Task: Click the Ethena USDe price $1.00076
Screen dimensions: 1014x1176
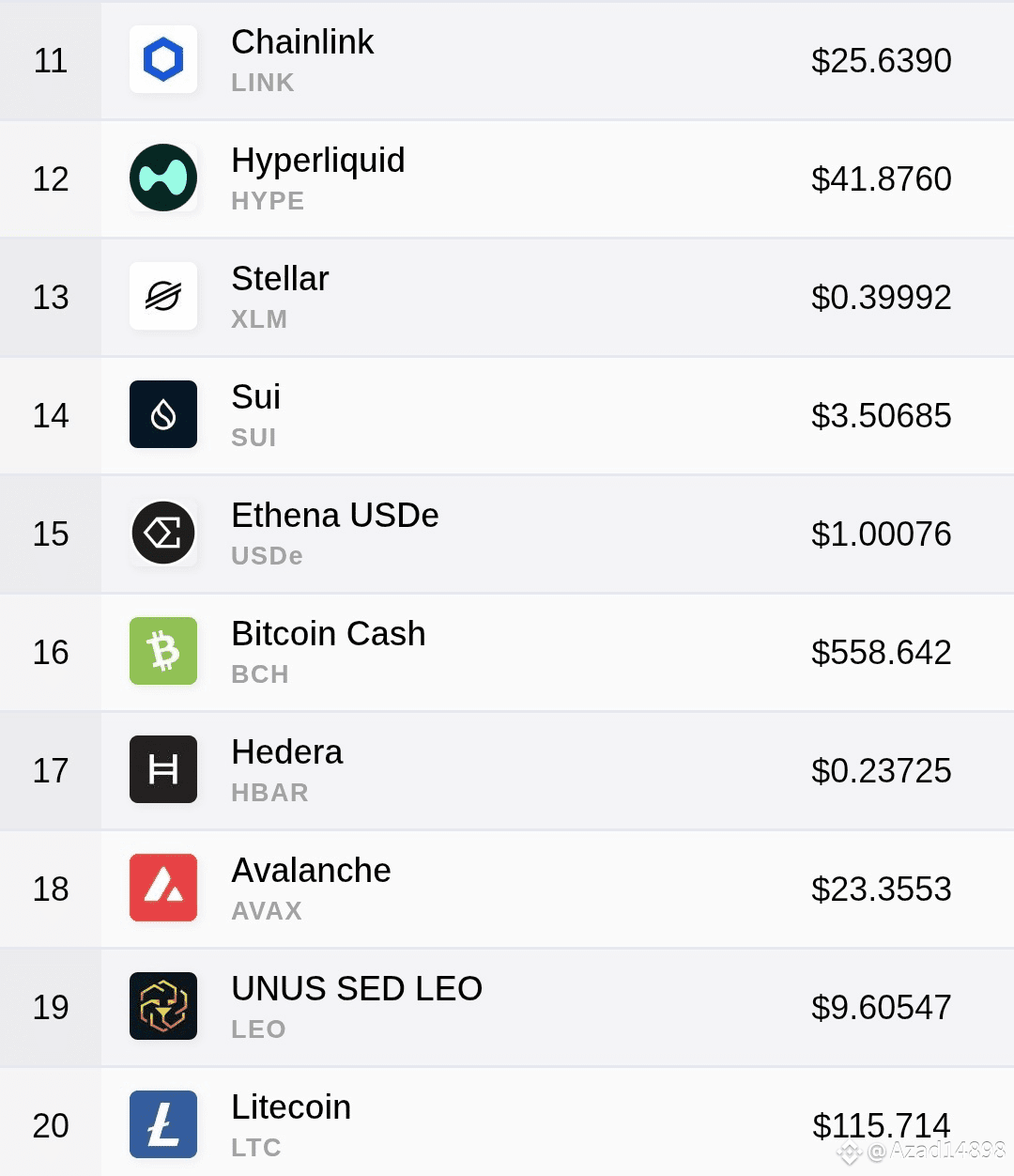Action: coord(882,534)
